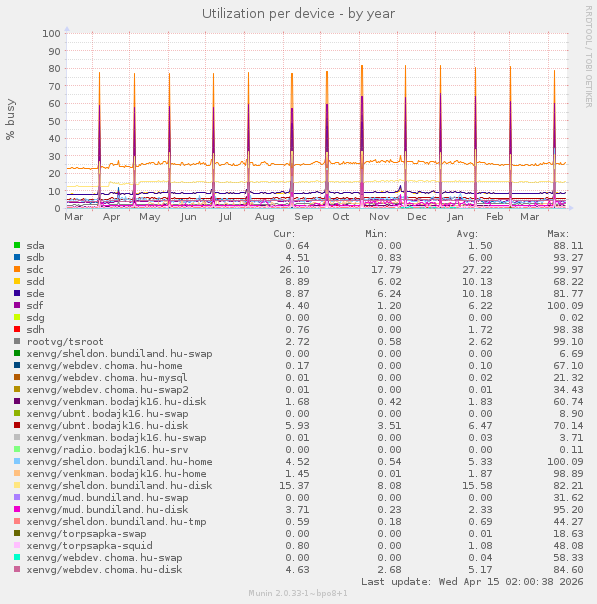Select 'xenvg/radio.bodajk16.hu-srv' legend label
The width and height of the screenshot is (597, 604).
click(107, 450)
